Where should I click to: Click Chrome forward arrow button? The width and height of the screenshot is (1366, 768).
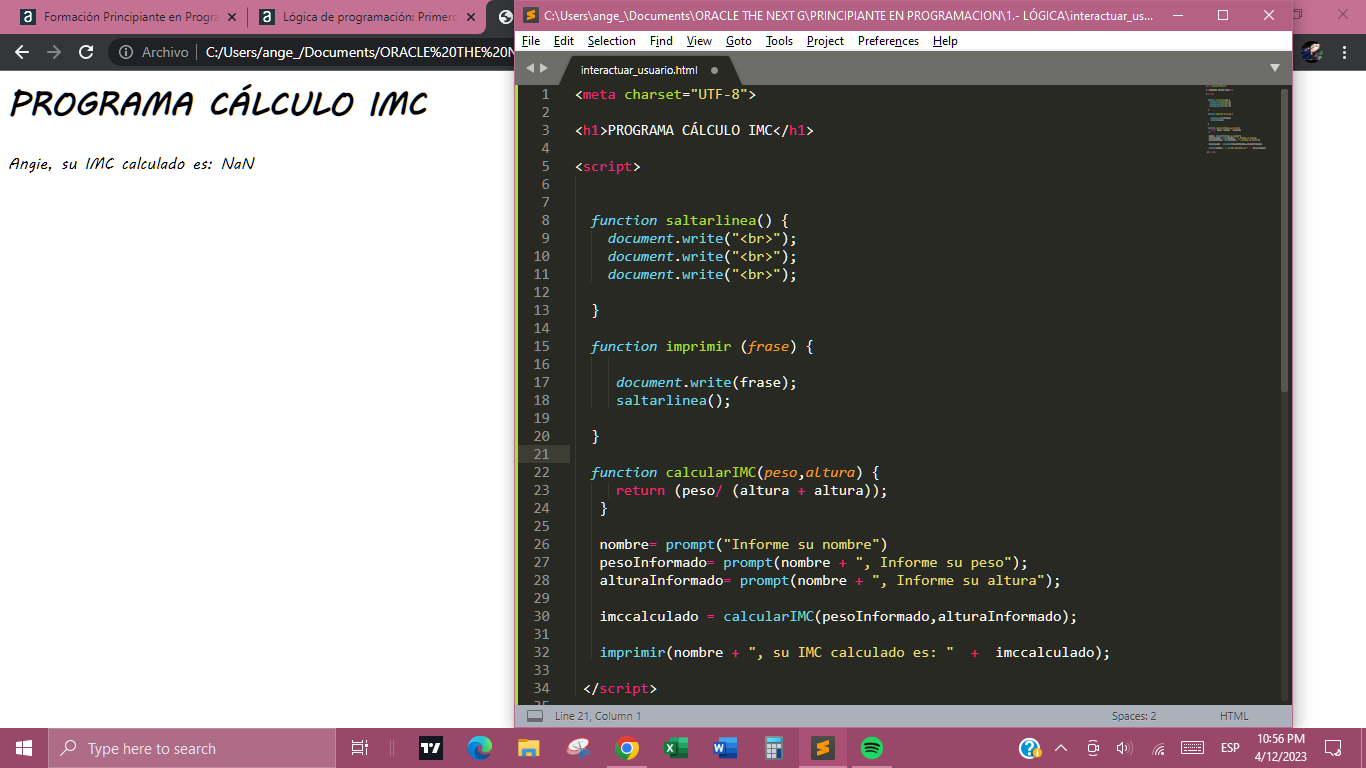click(x=54, y=52)
